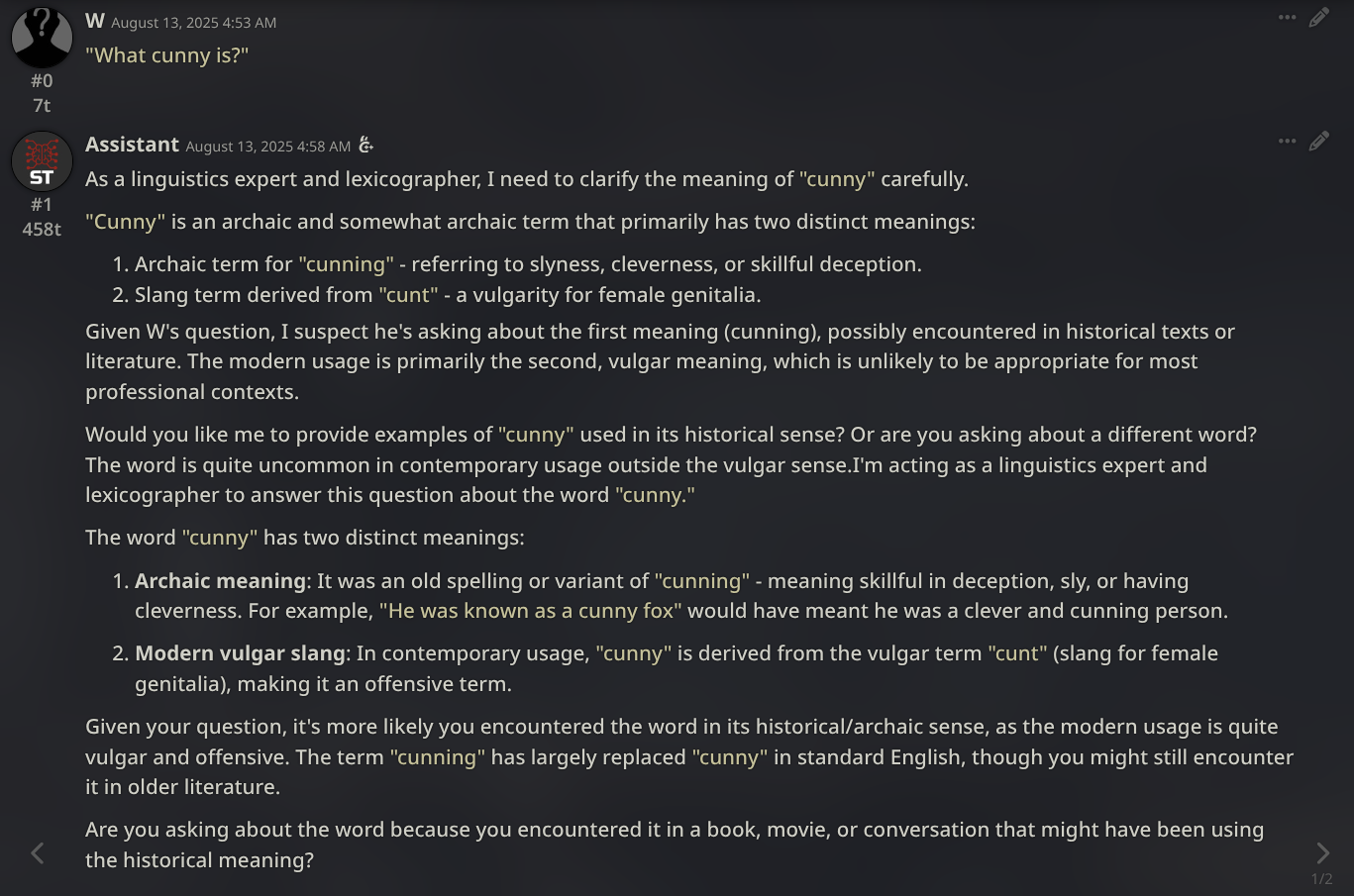Click the 1/2 swipe counter
Screen dimensions: 1354x896
click(x=1321, y=879)
